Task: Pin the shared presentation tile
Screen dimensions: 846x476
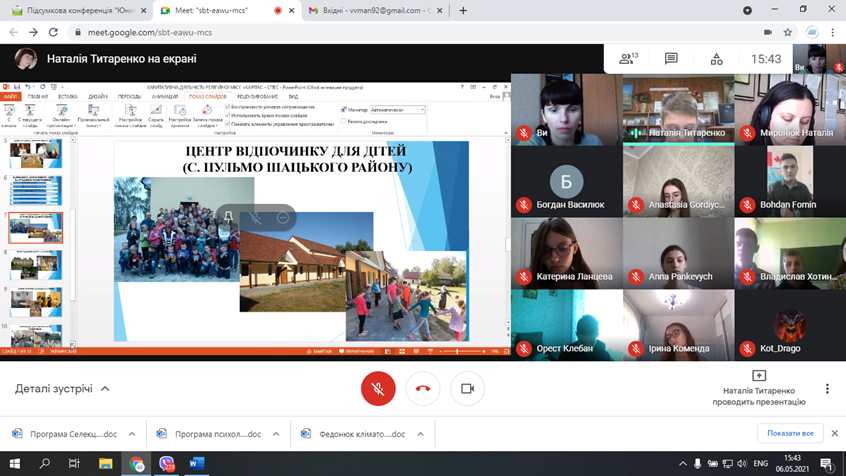Action: (x=228, y=217)
